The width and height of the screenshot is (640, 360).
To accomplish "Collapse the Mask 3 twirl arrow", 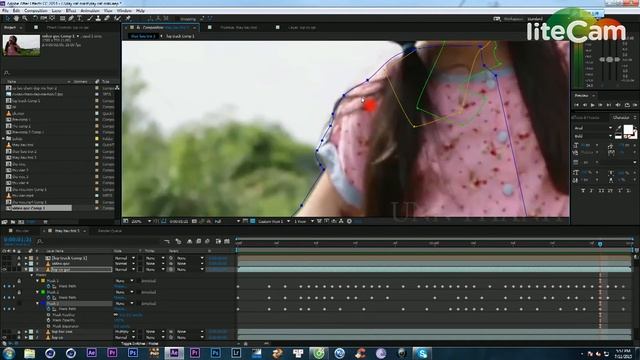I will pos(38,303).
